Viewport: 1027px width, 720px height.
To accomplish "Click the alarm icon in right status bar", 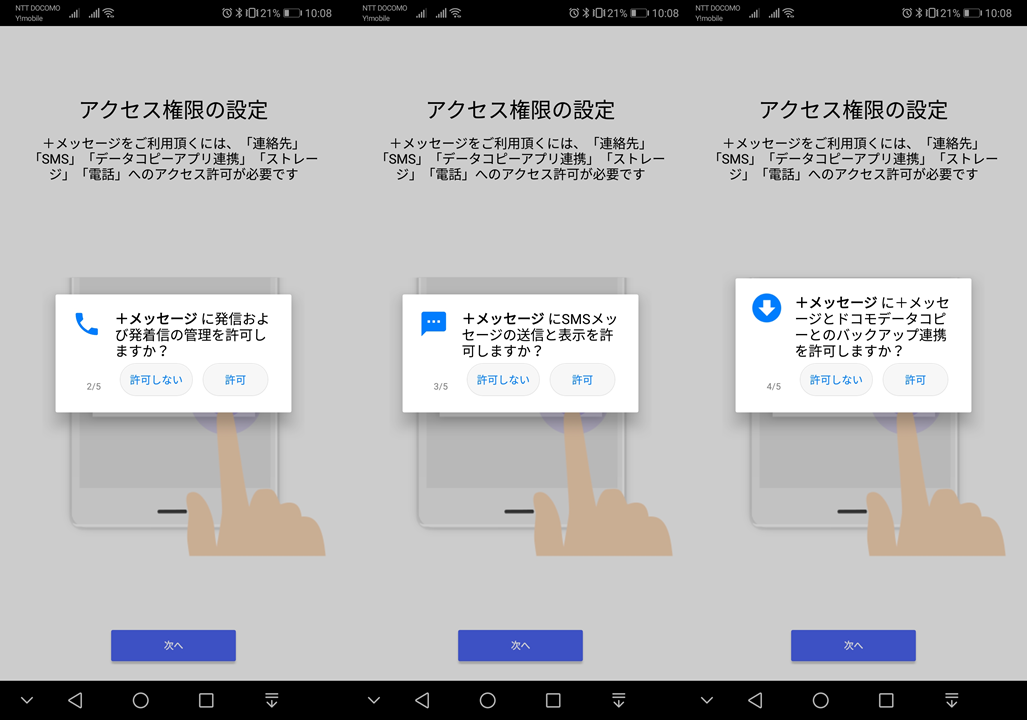I will 906,13.
